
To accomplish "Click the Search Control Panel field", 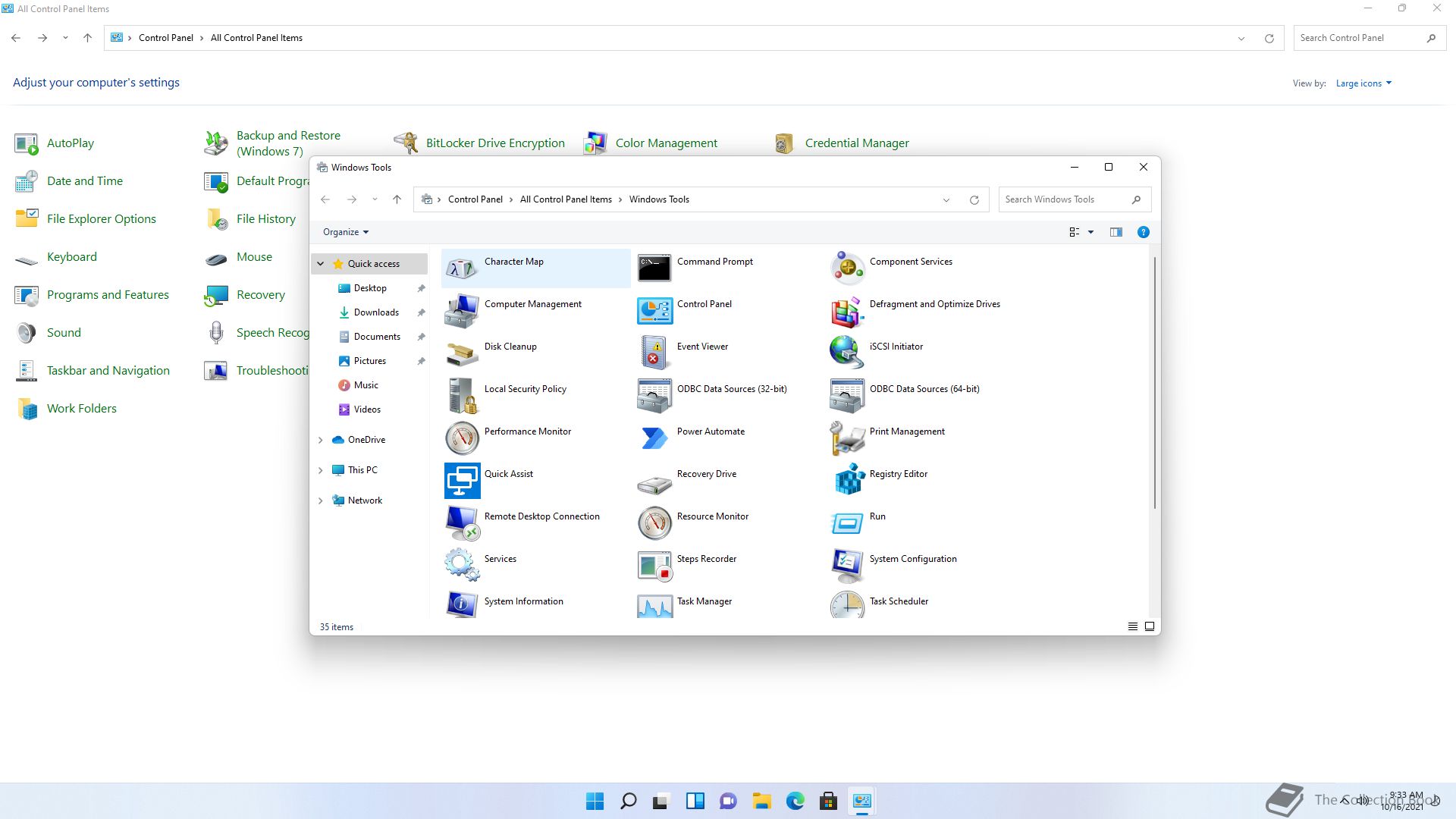I will (x=1370, y=38).
